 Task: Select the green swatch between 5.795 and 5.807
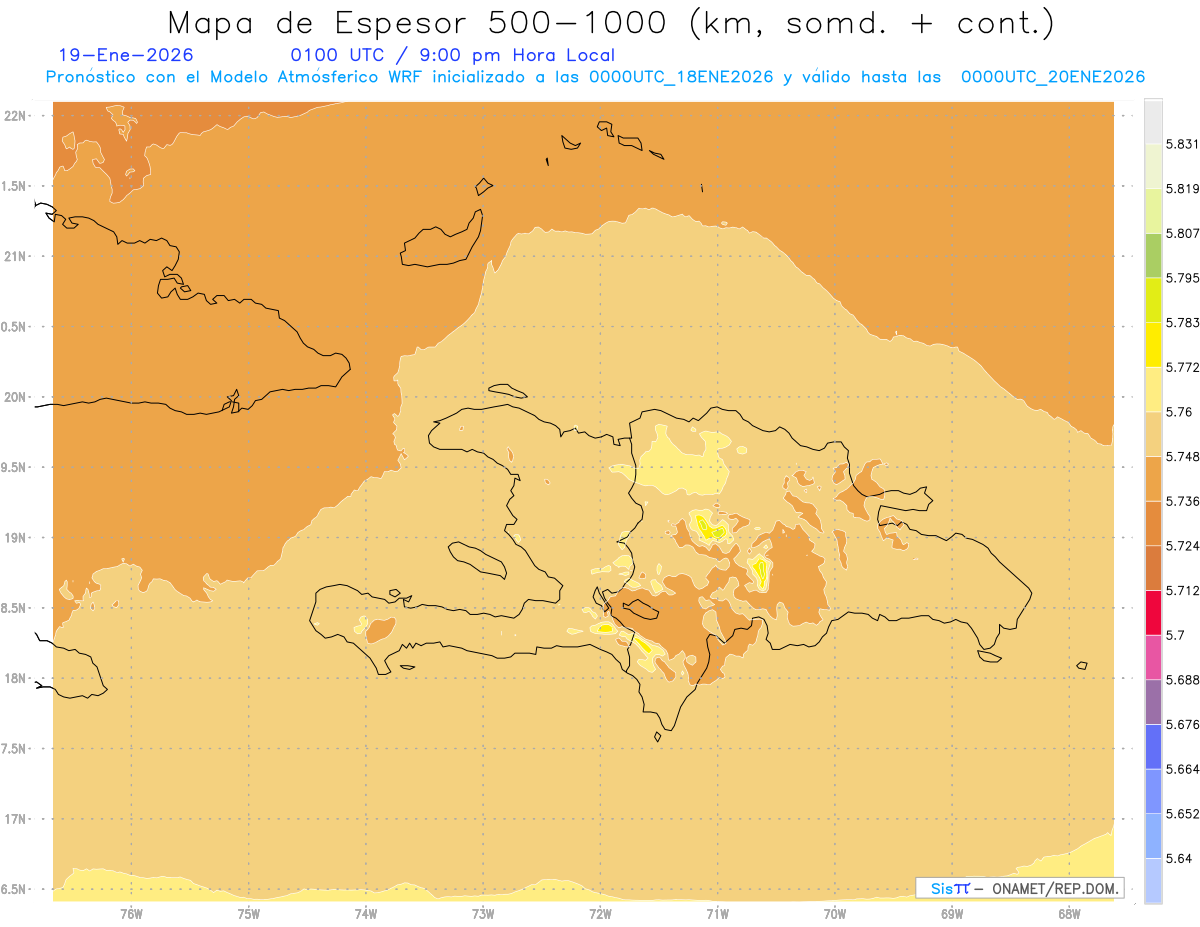coord(1153,255)
